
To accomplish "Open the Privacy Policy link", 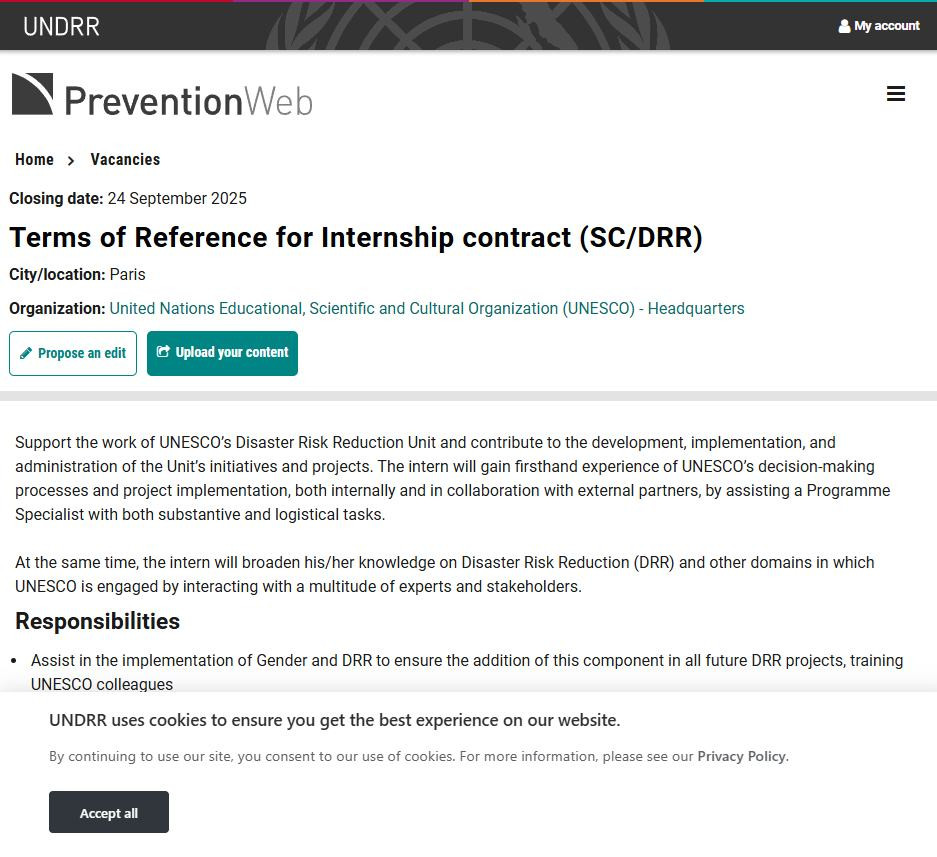I will pos(742,756).
